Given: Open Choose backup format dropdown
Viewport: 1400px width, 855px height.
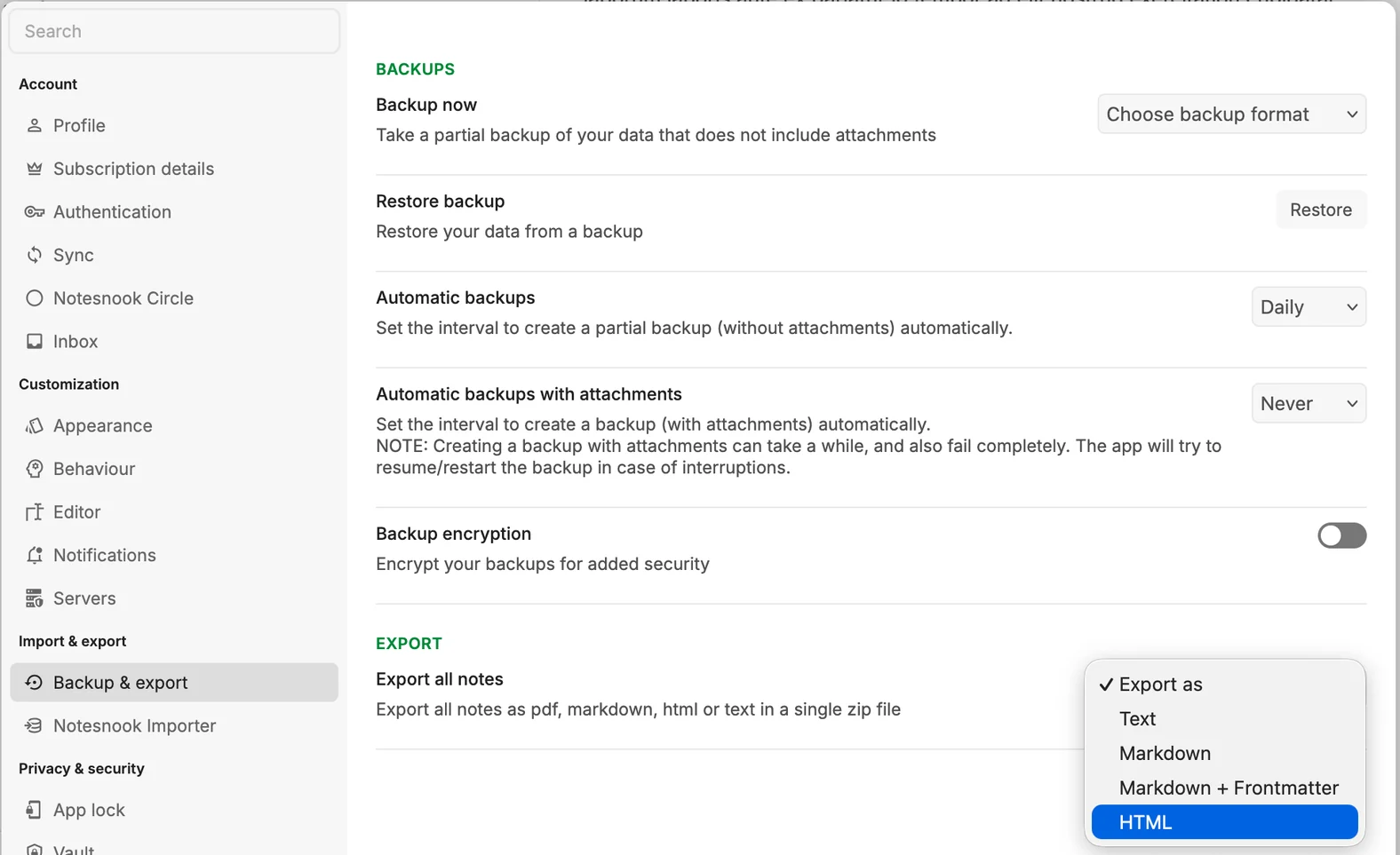Looking at the screenshot, I should point(1232,114).
